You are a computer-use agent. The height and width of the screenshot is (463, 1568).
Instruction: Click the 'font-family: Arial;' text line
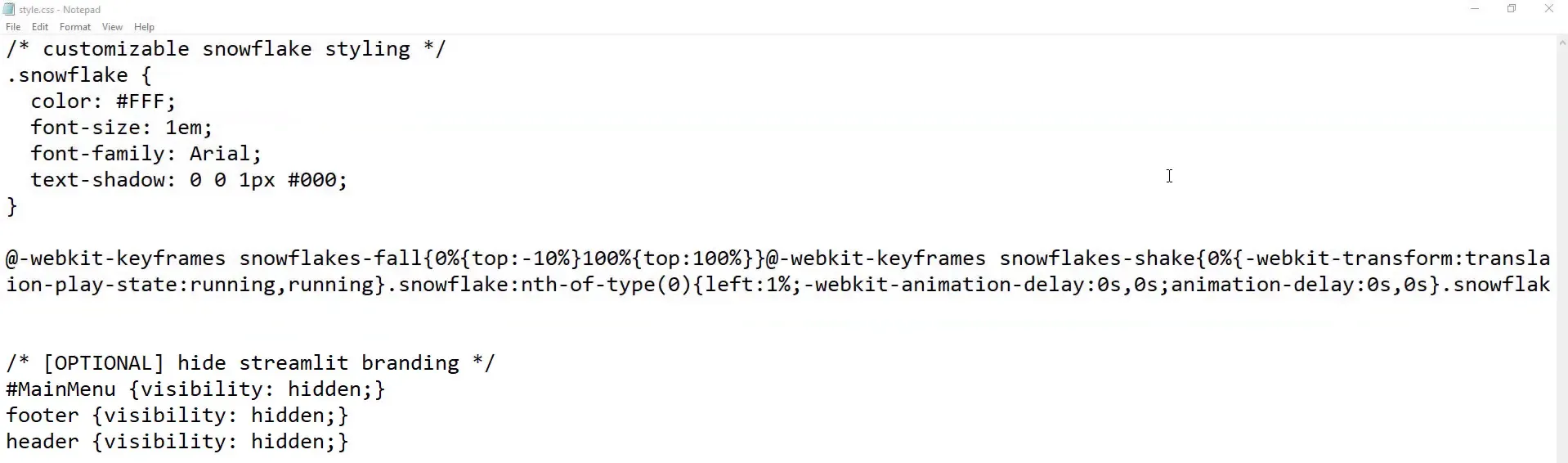146,154
